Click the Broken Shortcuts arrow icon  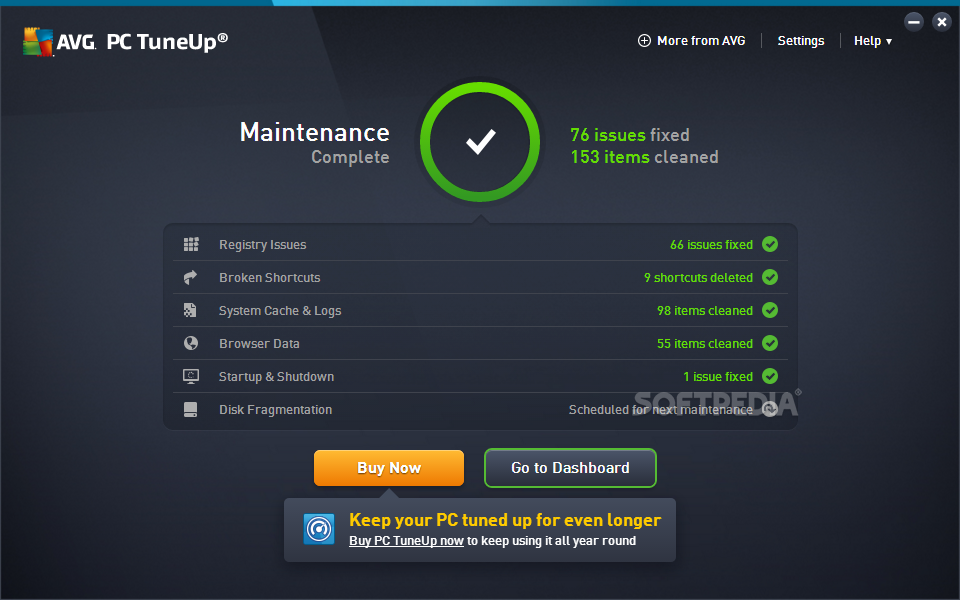(x=190, y=277)
